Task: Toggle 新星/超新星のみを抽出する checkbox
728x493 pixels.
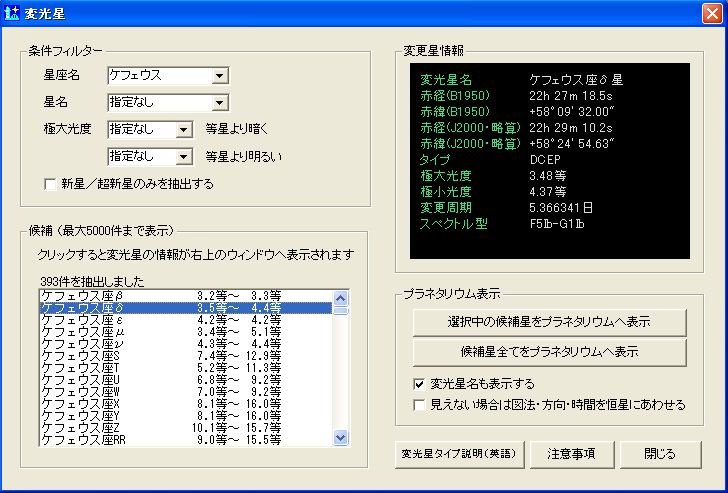Action: click(x=50, y=184)
